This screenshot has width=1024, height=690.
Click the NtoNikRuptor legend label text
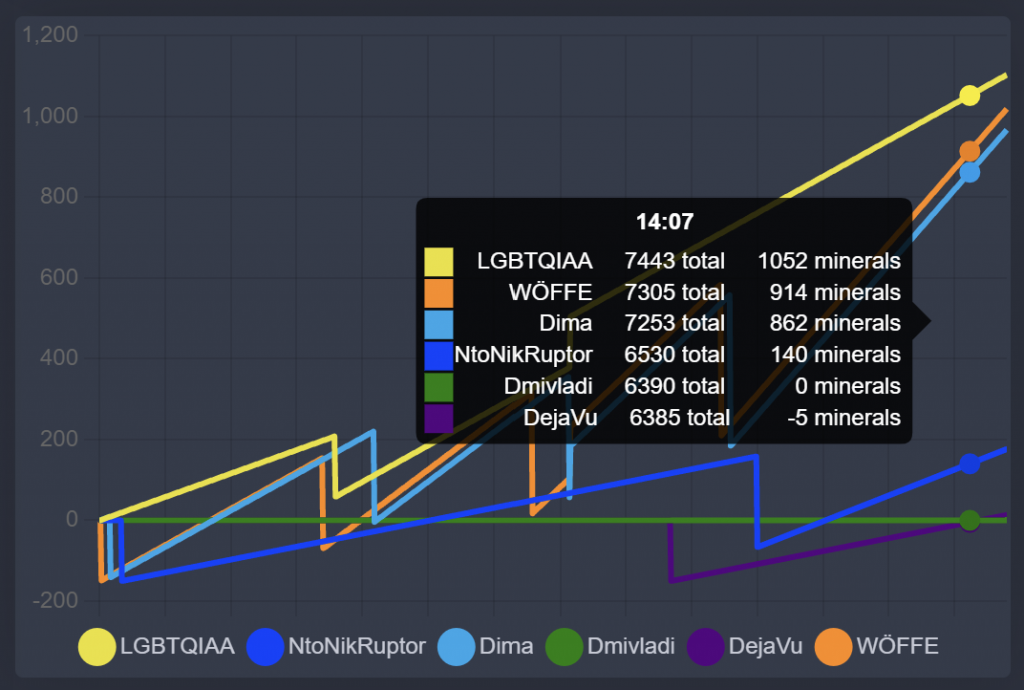[x=357, y=646]
